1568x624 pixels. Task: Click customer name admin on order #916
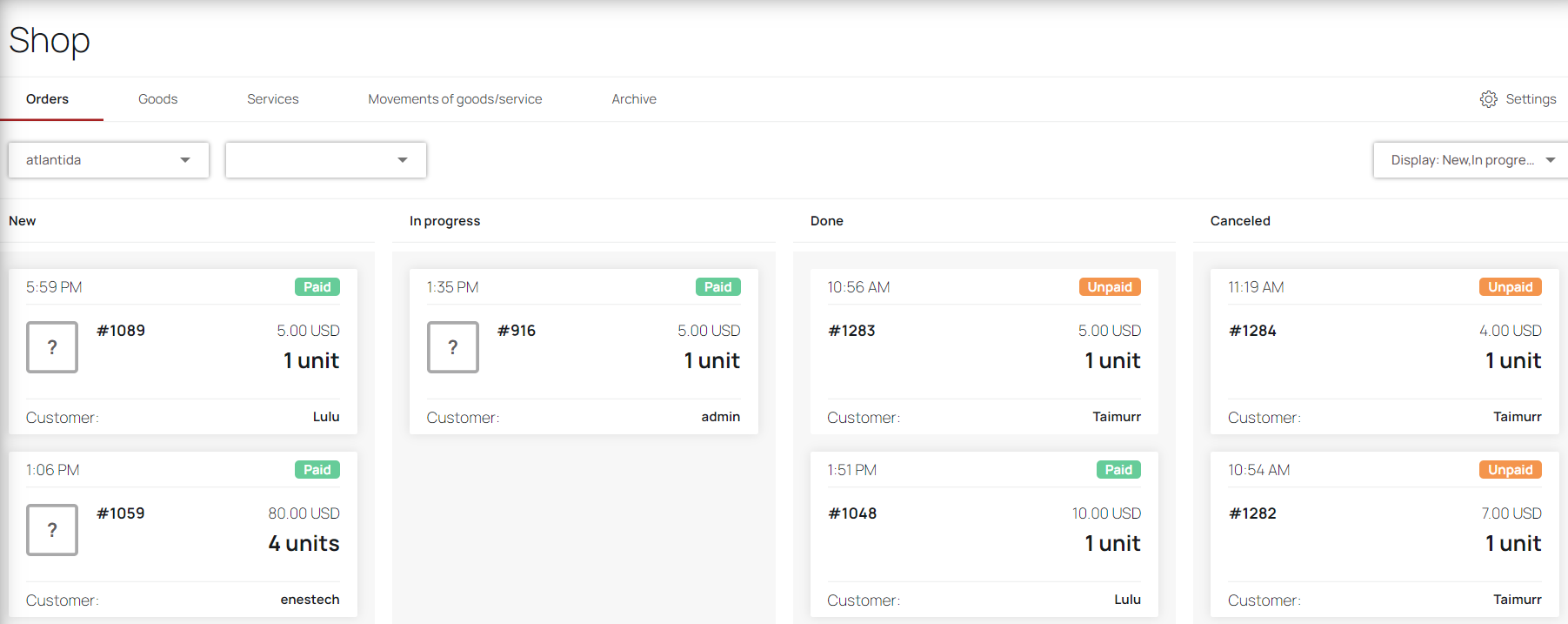point(721,417)
